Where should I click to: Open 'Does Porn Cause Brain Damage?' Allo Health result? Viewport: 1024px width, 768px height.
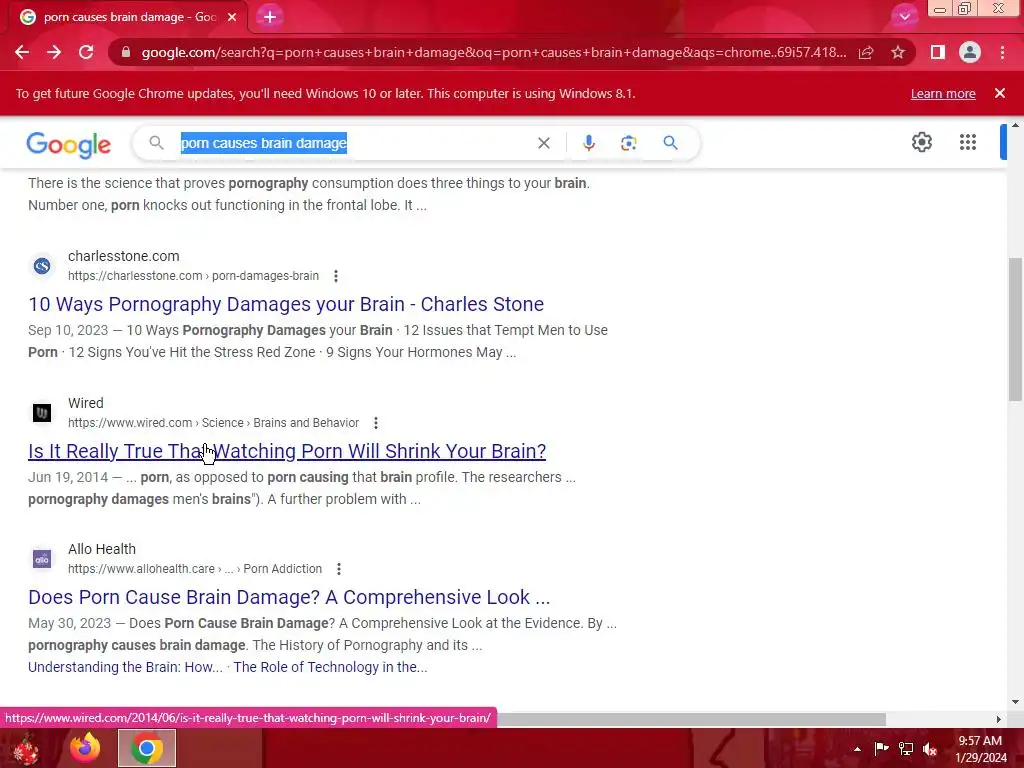(289, 597)
